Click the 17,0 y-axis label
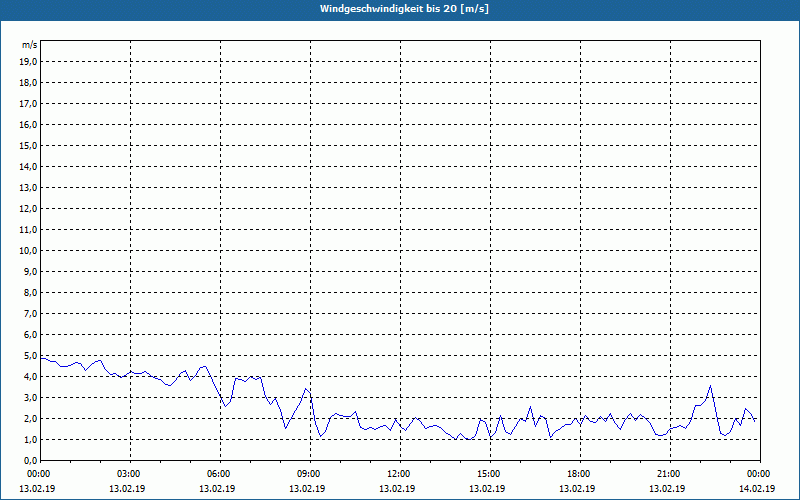 coord(28,104)
